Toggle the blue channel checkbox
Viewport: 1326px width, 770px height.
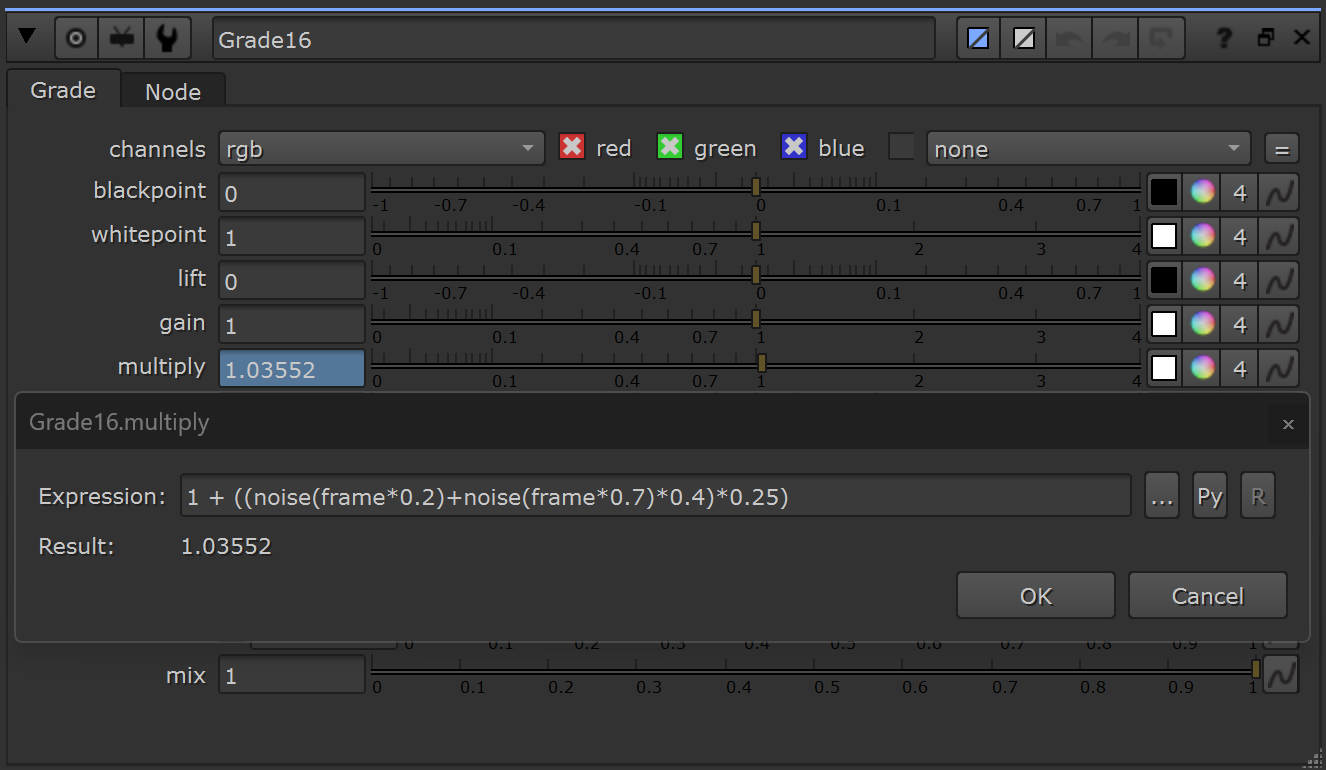click(794, 147)
